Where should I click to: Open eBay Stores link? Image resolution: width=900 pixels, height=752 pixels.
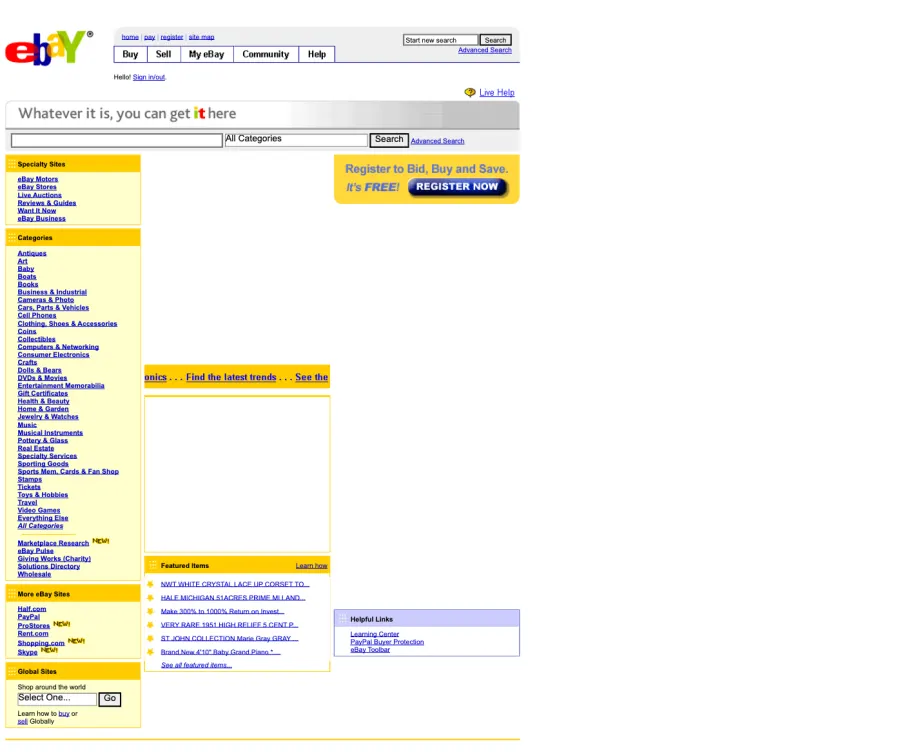[x=37, y=187]
